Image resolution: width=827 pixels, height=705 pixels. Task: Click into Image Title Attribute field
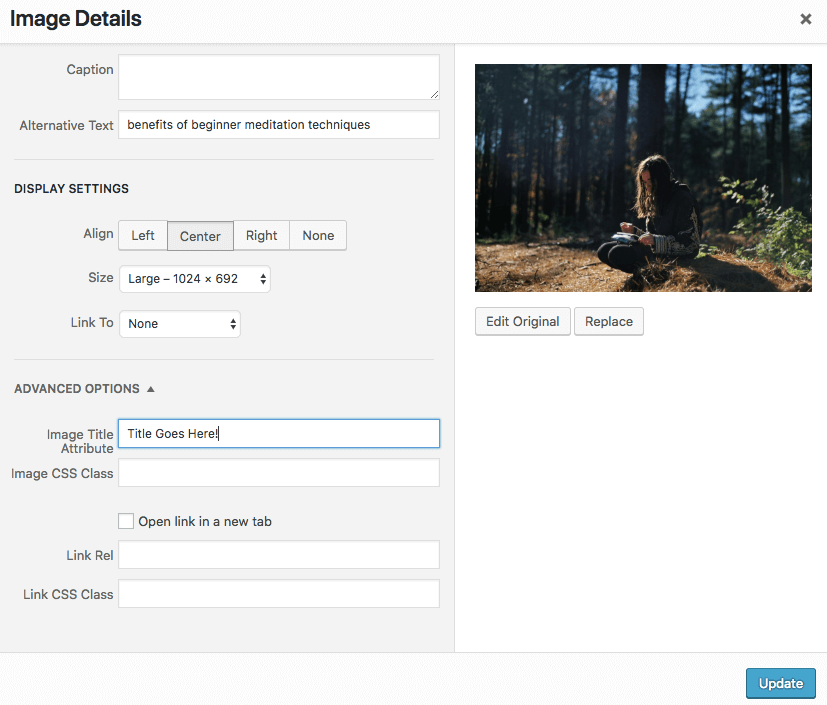278,434
